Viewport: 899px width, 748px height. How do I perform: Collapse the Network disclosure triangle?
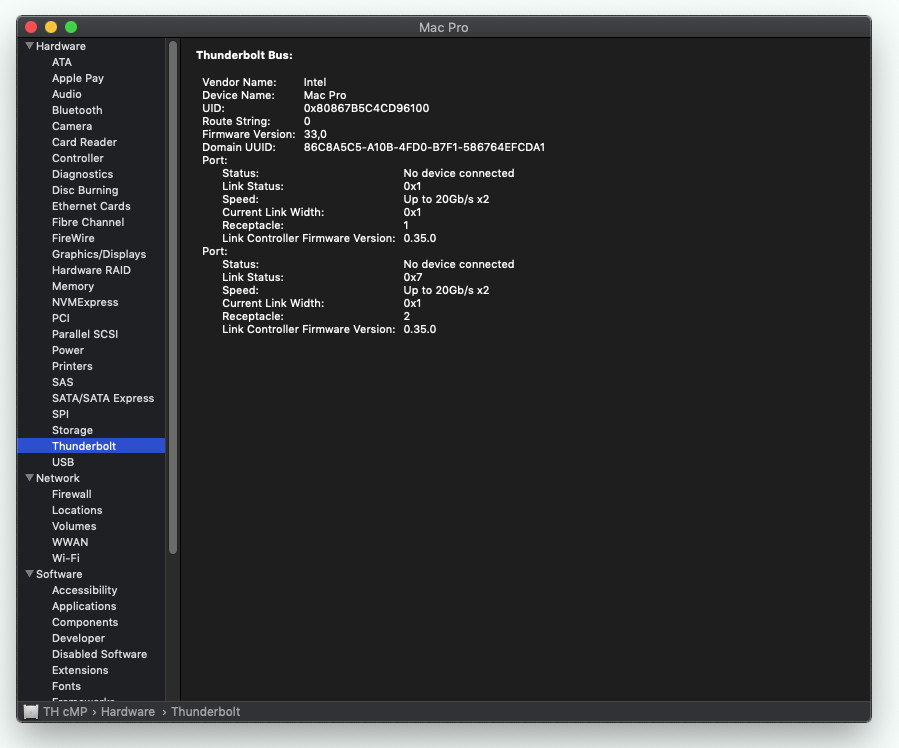click(30, 478)
